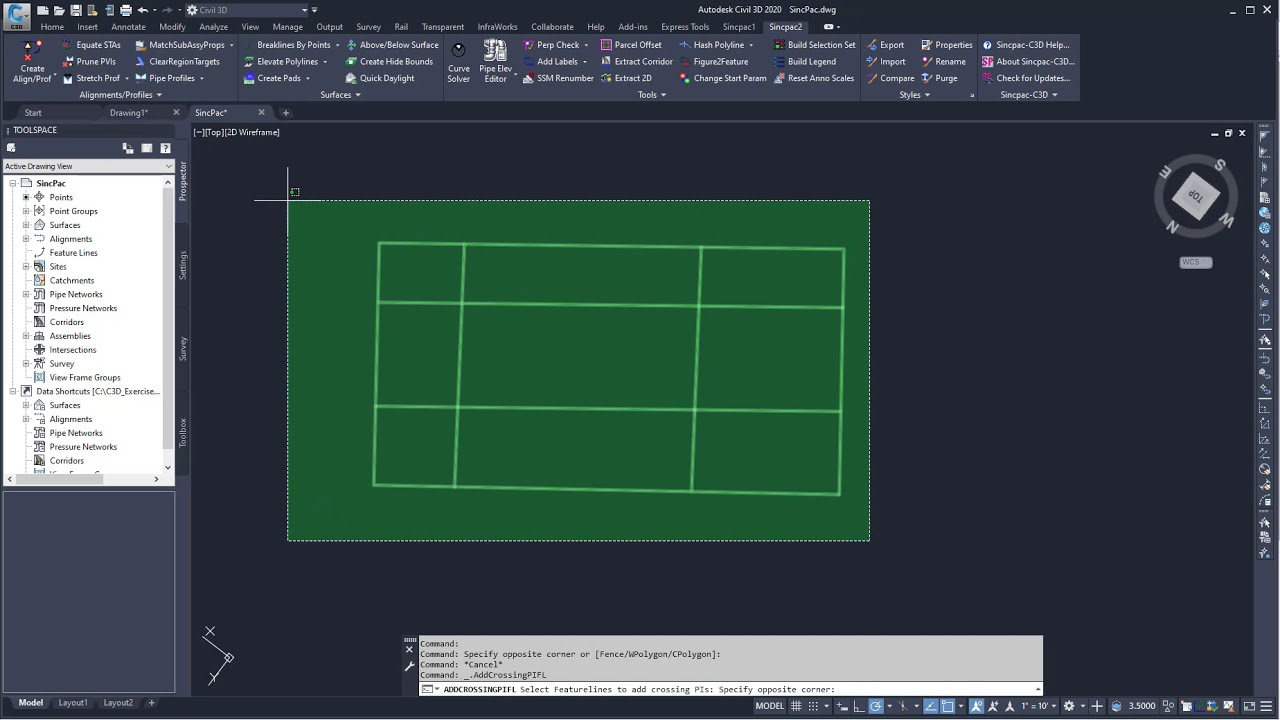The height and width of the screenshot is (720, 1280).
Task: Open Sincpac-C3D Help
Action: point(1026,45)
